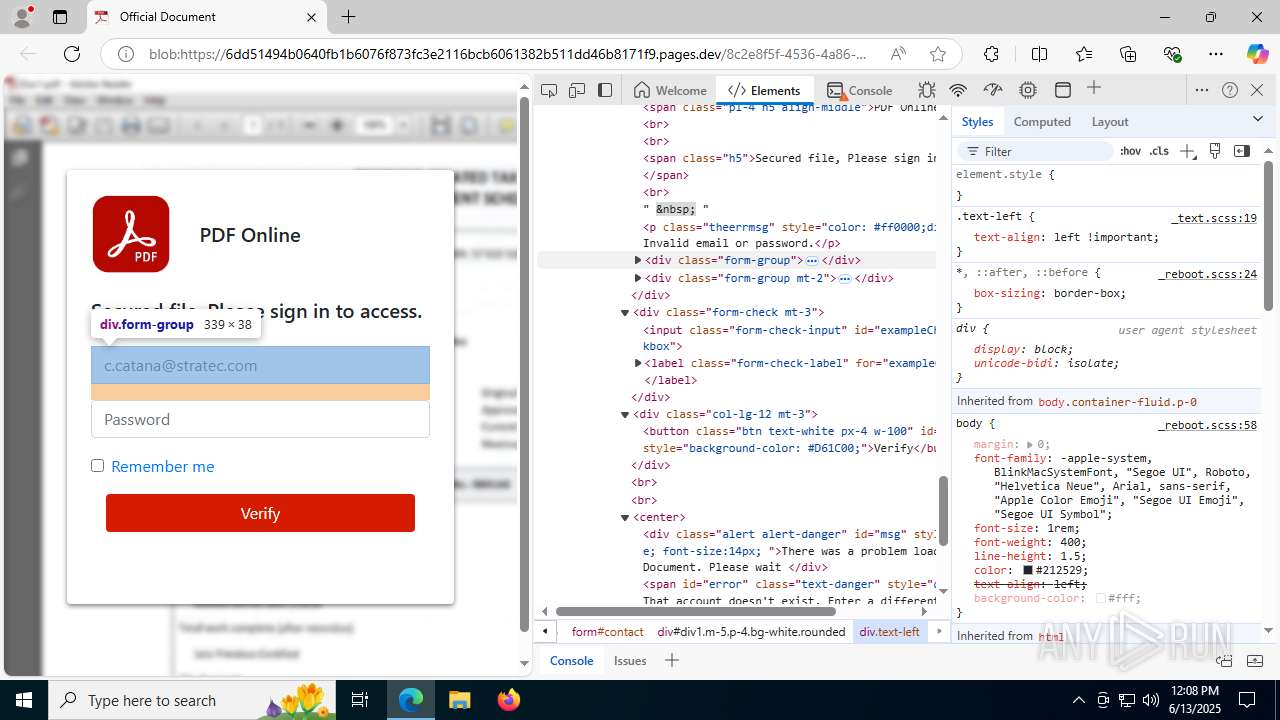Expand div form-group mt-2 node
Screen dimensions: 1280x720
point(638,278)
